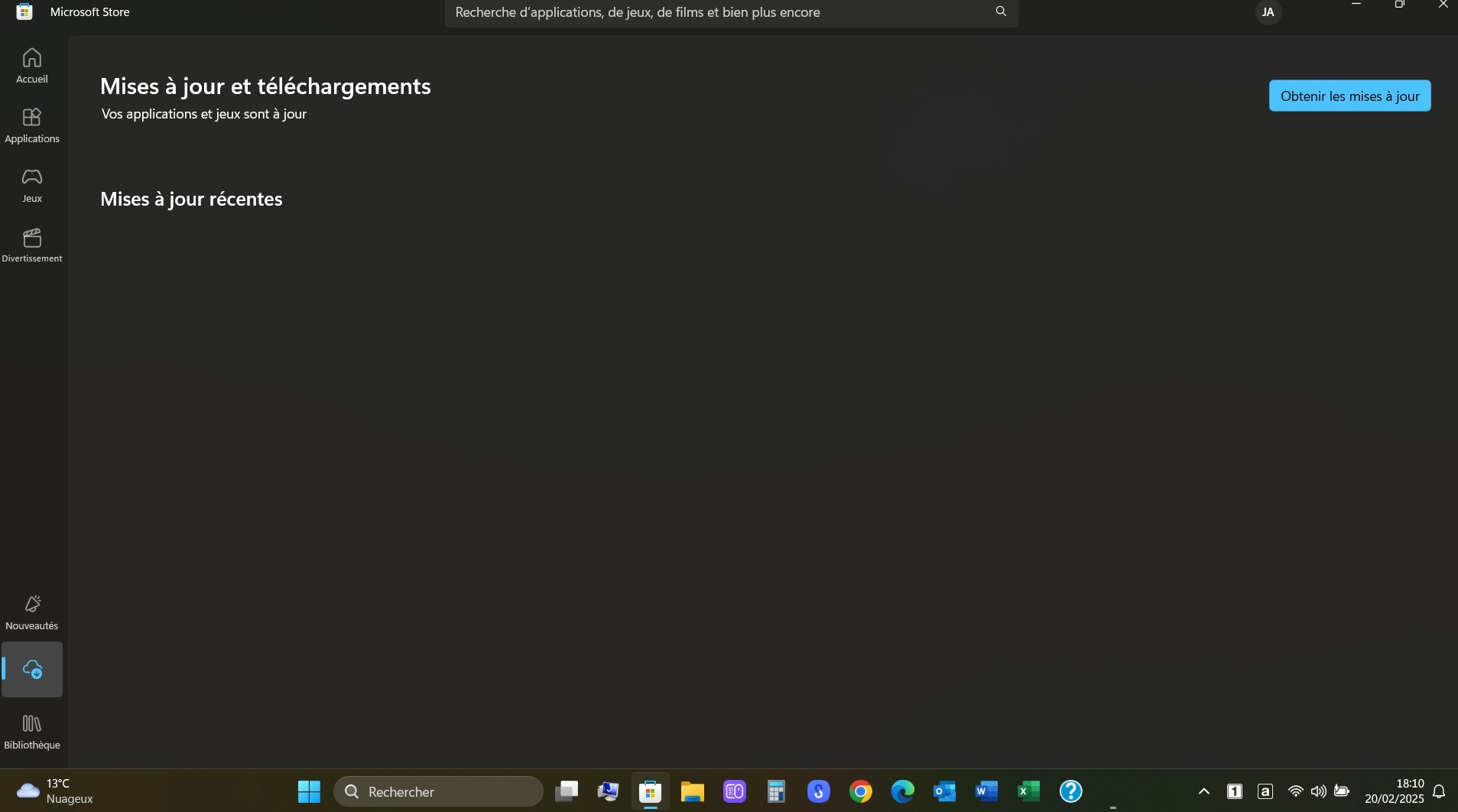
Task: Open the weather widget showing 13°C Nuageux
Action: pos(55,791)
